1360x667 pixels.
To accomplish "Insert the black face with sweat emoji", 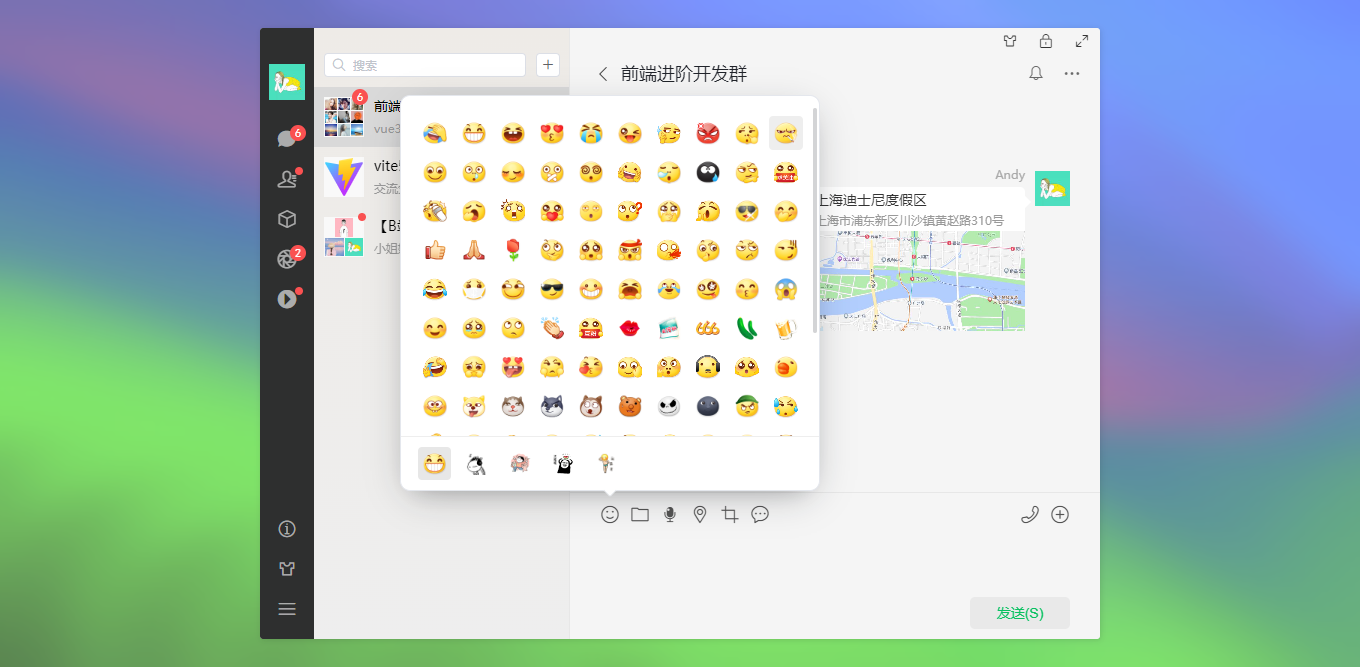I will (708, 172).
